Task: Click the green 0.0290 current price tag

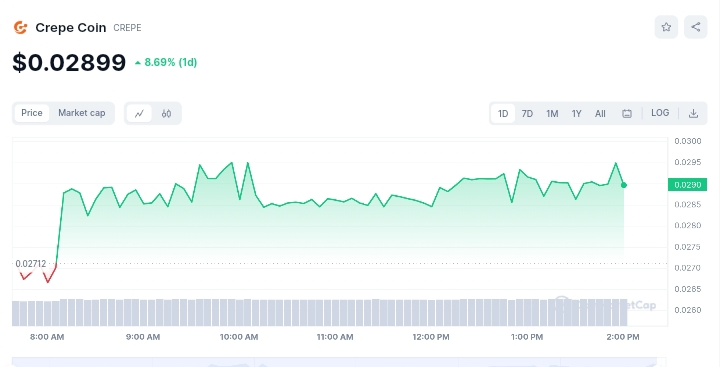Action: coord(687,185)
